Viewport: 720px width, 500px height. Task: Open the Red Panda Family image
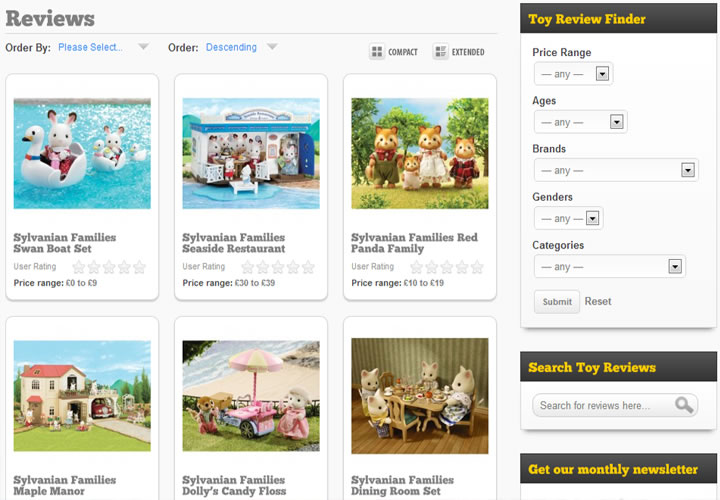(420, 153)
